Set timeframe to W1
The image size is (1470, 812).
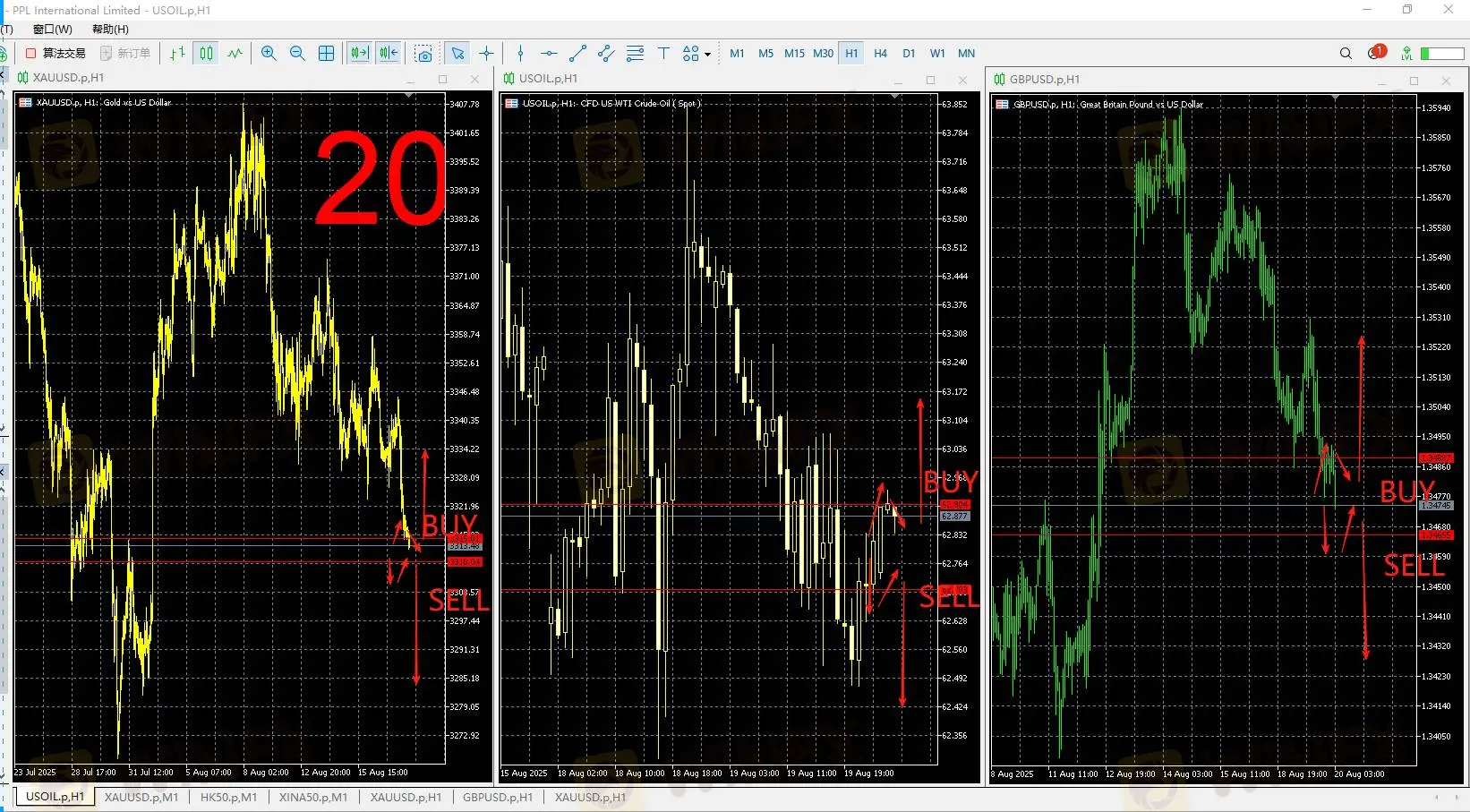pyautogui.click(x=937, y=54)
